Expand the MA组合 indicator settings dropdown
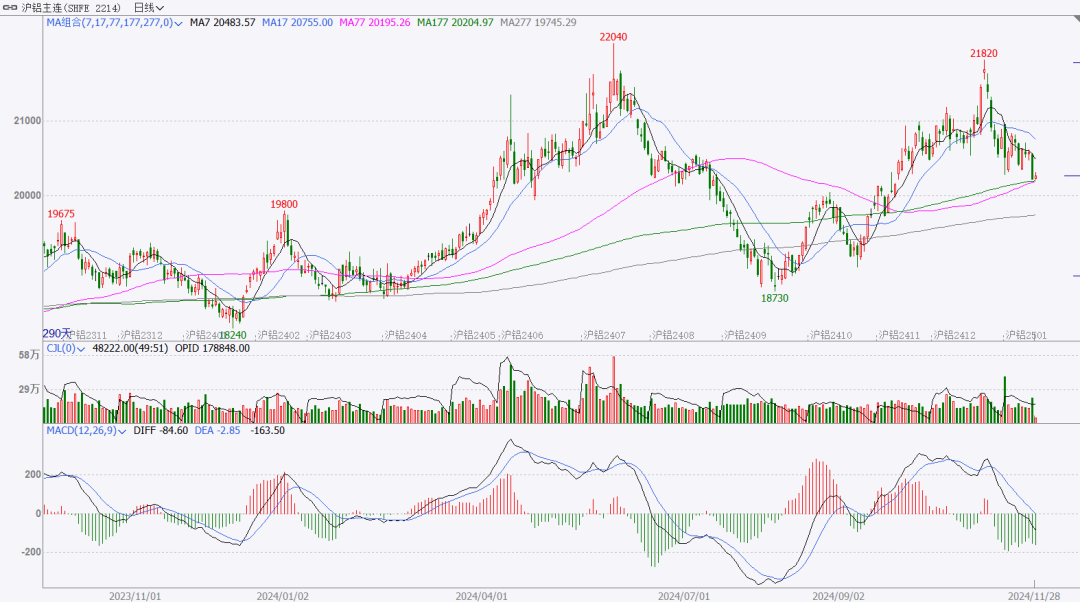 tap(178, 22)
